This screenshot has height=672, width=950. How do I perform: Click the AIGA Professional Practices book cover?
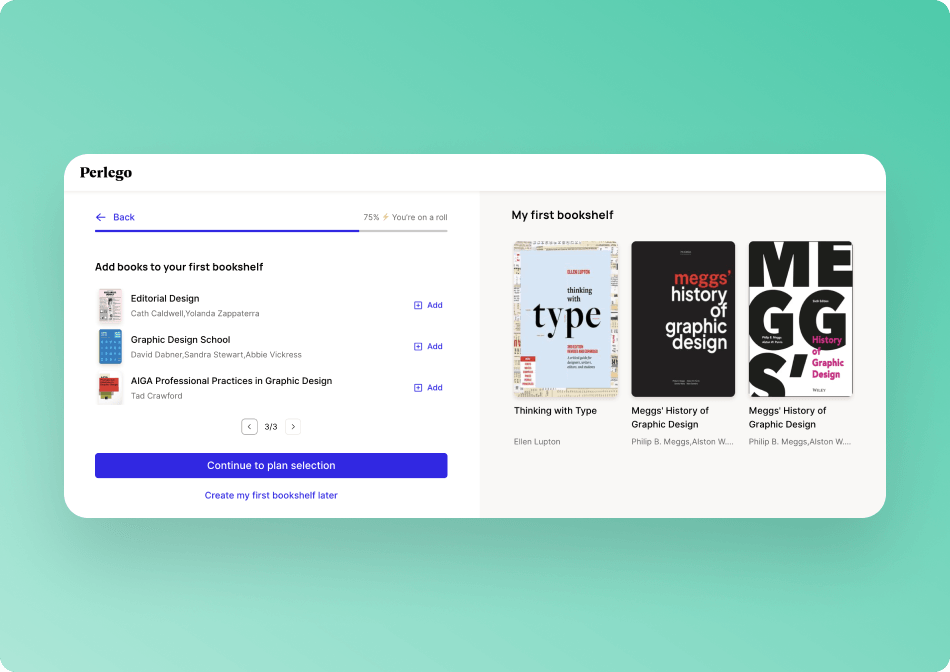110,388
